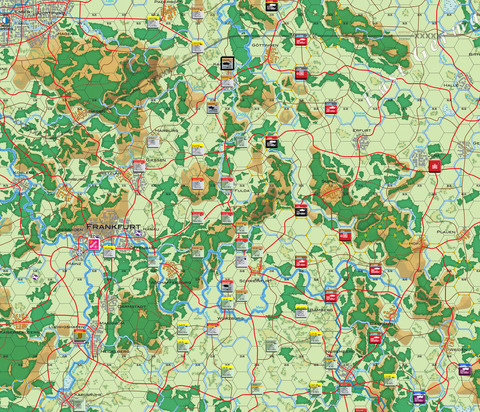Viewport: 480px width, 412px height.
Task: Click the Erfurt city label
Action: point(362,130)
